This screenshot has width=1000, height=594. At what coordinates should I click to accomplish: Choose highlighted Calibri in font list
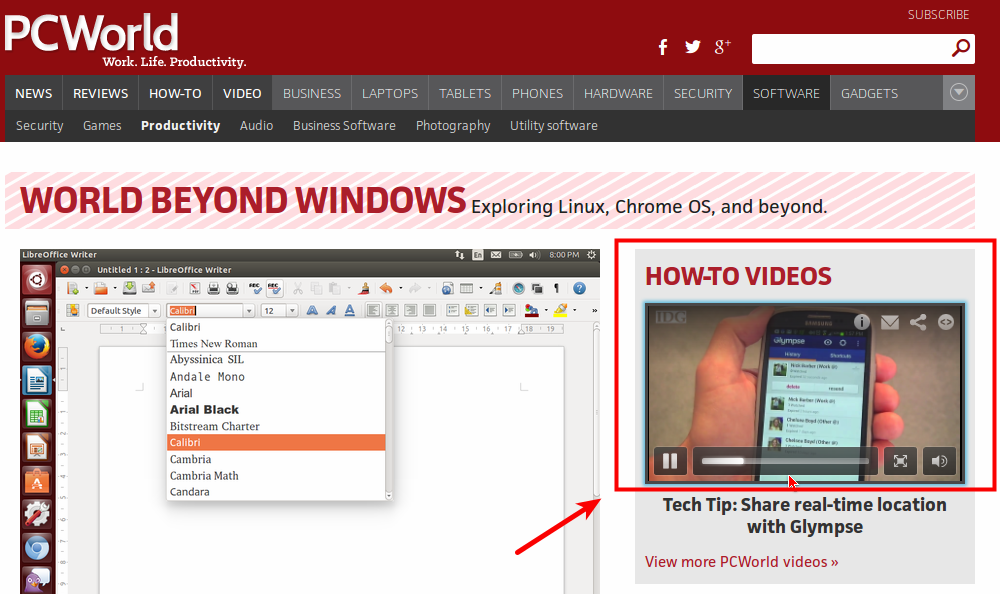tap(276, 442)
